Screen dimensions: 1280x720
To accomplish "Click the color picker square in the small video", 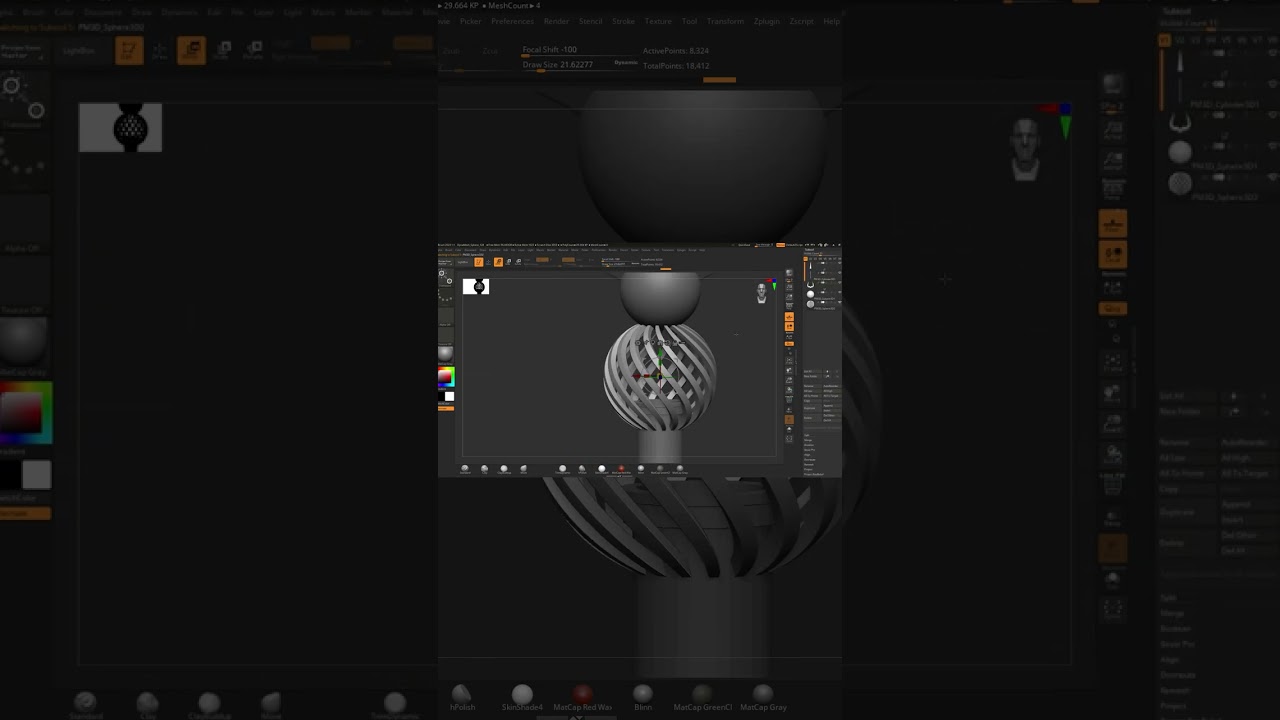I will click(x=445, y=377).
